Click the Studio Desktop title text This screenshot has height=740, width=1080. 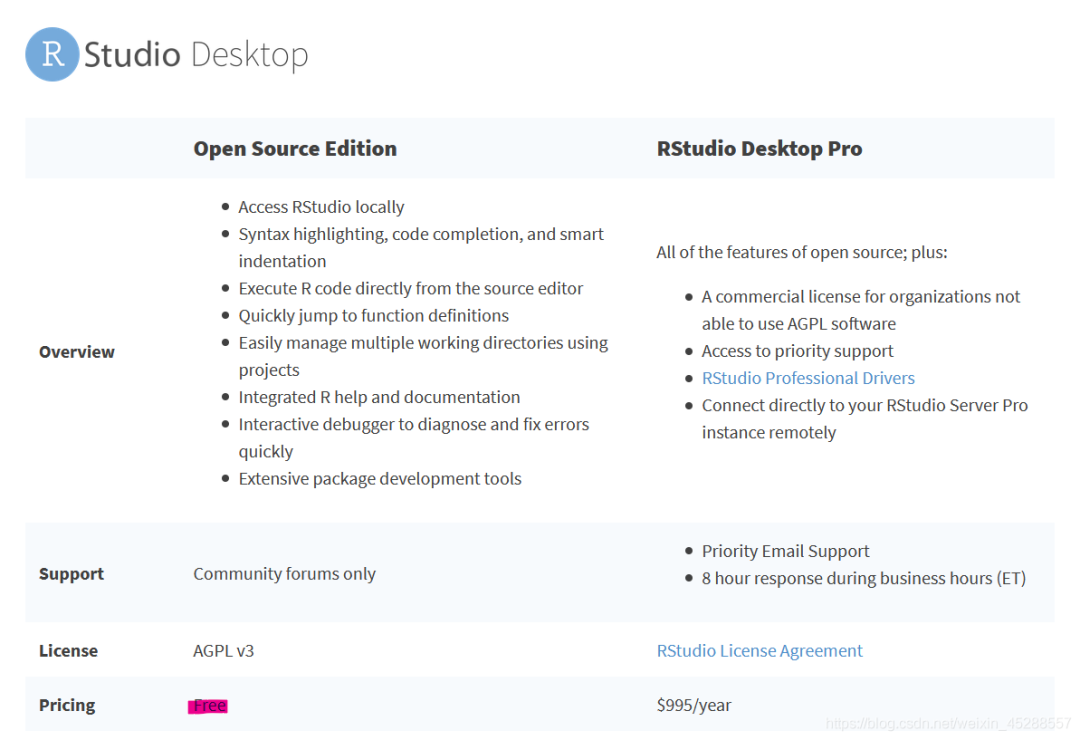point(196,55)
